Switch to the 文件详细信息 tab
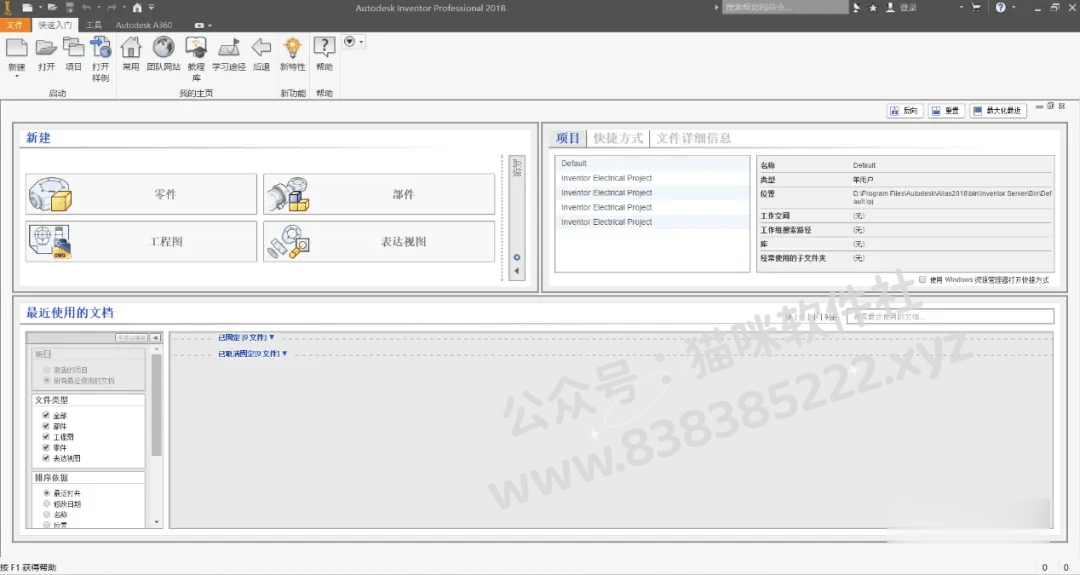Image resolution: width=1080 pixels, height=575 pixels. point(694,138)
